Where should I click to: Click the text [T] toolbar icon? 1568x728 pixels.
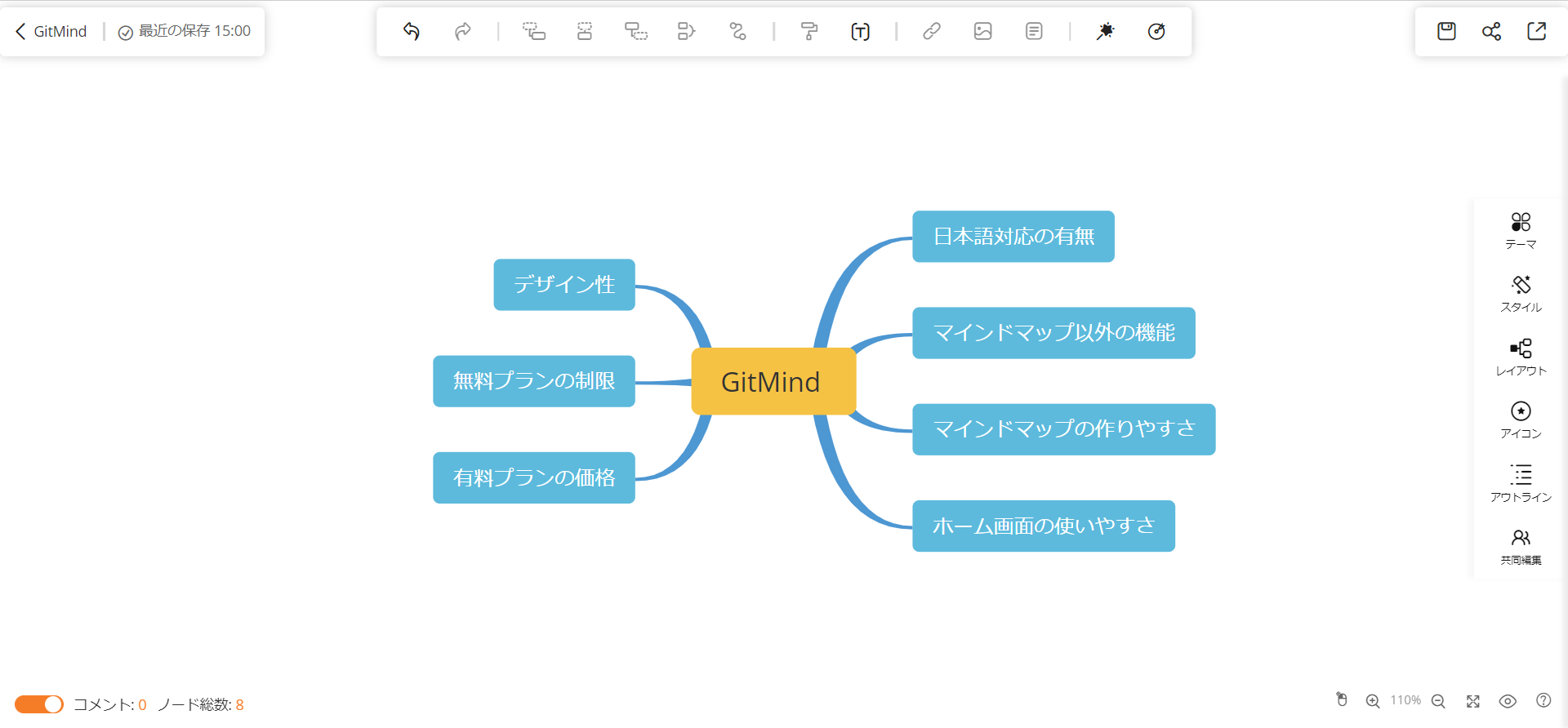860,31
